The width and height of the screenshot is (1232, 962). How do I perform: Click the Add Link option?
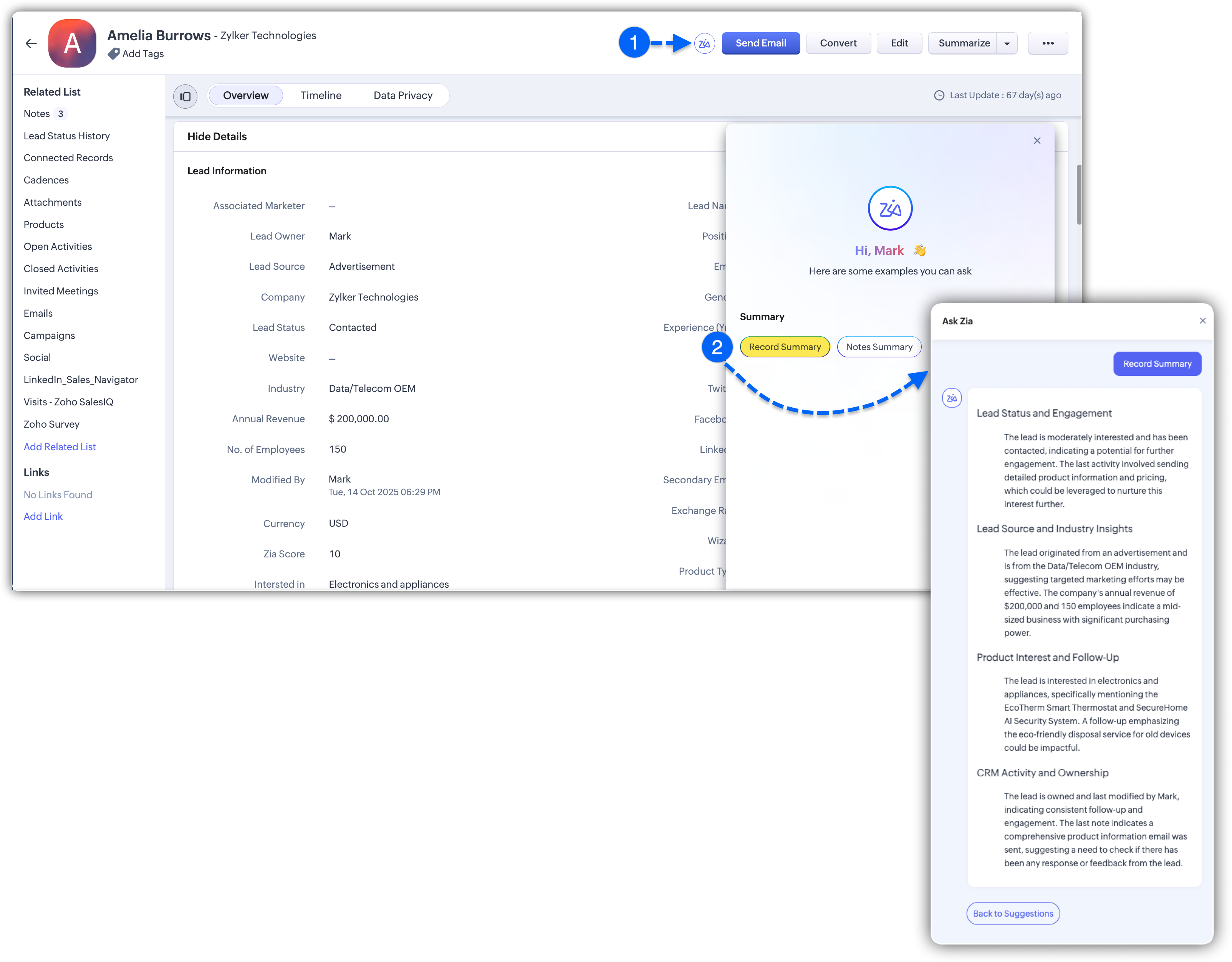click(43, 516)
